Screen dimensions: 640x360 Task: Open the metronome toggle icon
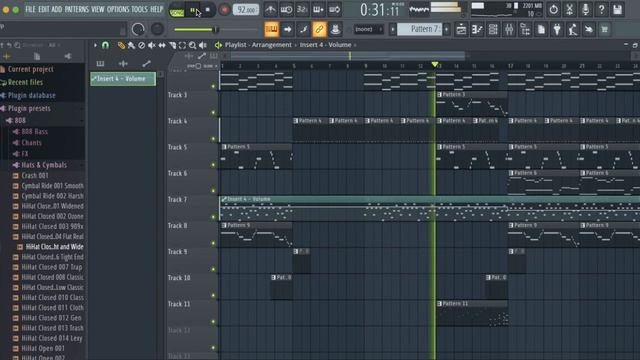[x=270, y=9]
